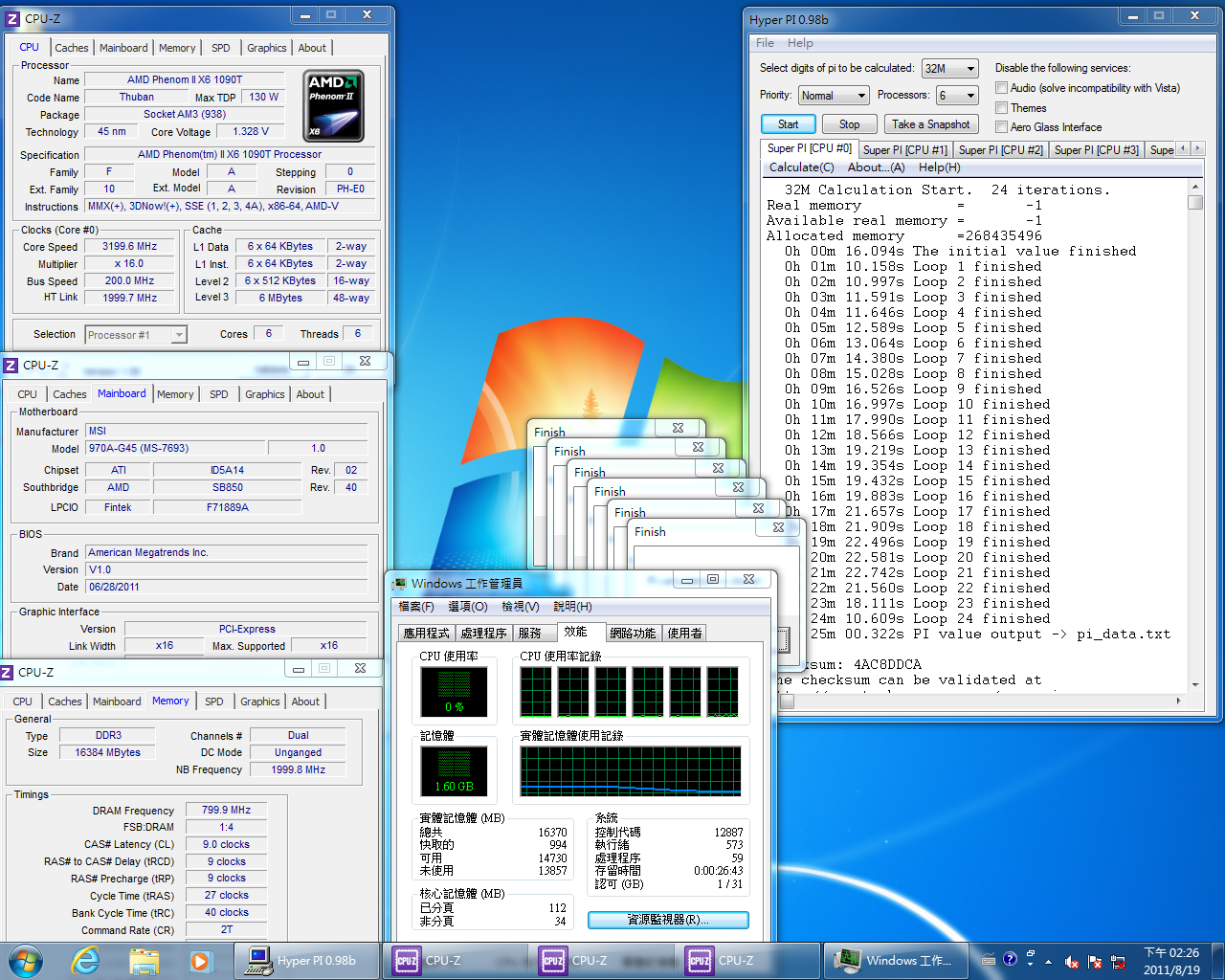Switch to Super PI [CPU #3] tab
Viewport: 1225px width, 980px height.
(1096, 149)
